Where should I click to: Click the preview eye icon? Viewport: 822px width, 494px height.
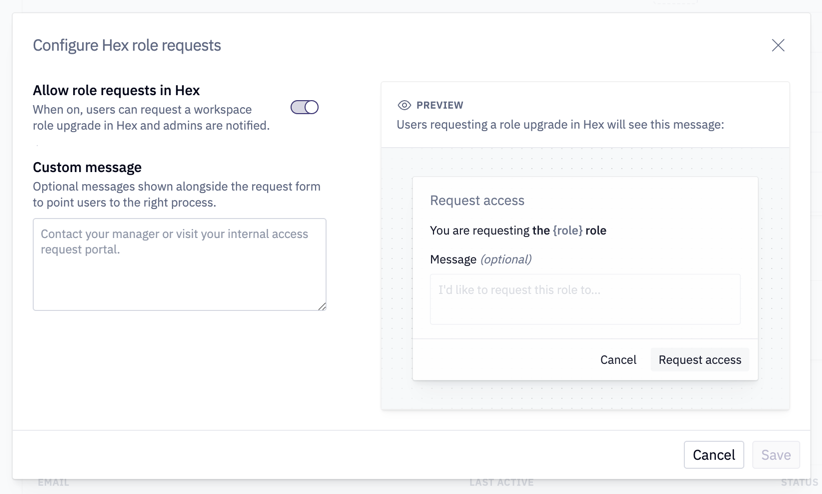pos(404,105)
